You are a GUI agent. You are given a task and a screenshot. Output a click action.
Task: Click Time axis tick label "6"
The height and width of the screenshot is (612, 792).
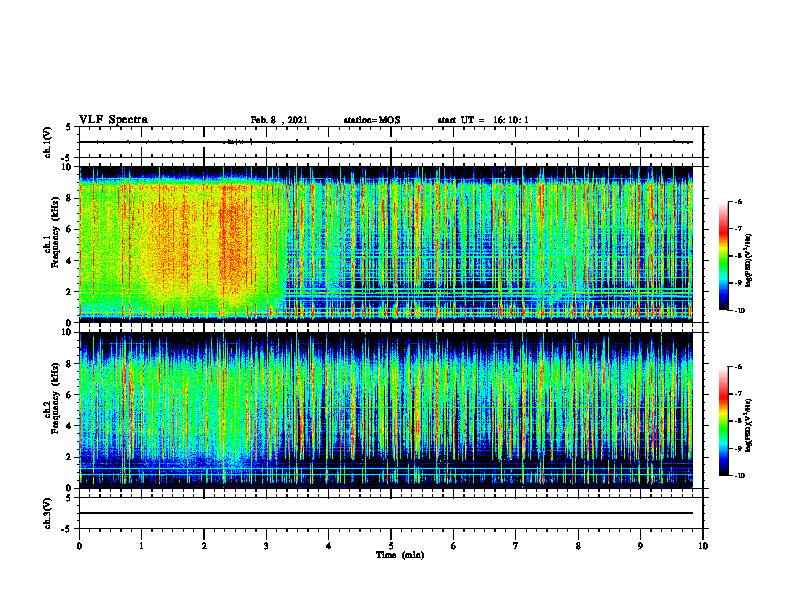454,546
